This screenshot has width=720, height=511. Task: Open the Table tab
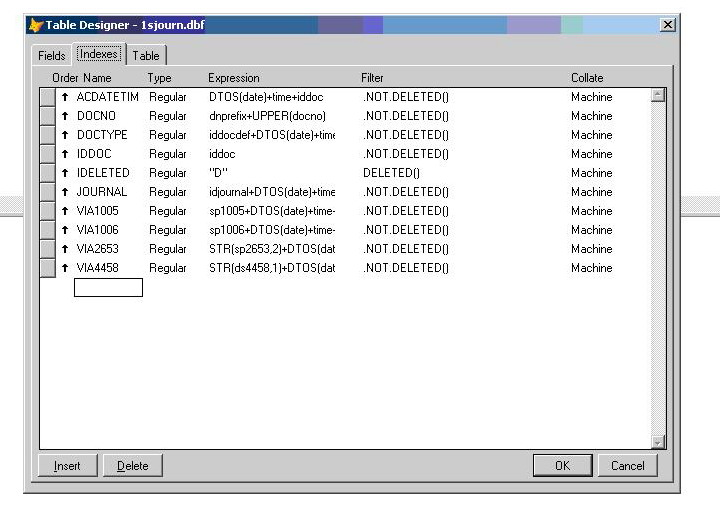(x=146, y=56)
